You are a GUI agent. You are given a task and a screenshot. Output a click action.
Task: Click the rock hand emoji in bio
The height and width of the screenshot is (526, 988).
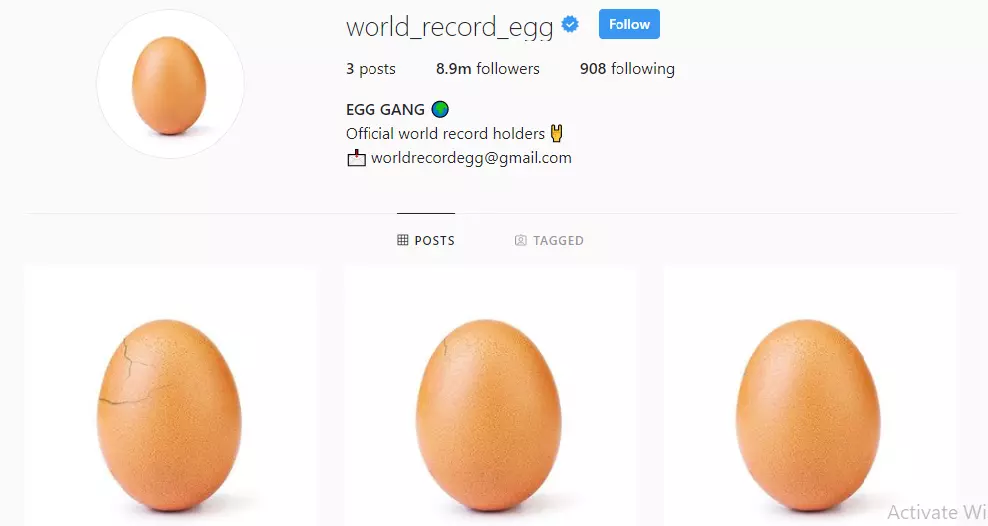pyautogui.click(x=556, y=133)
